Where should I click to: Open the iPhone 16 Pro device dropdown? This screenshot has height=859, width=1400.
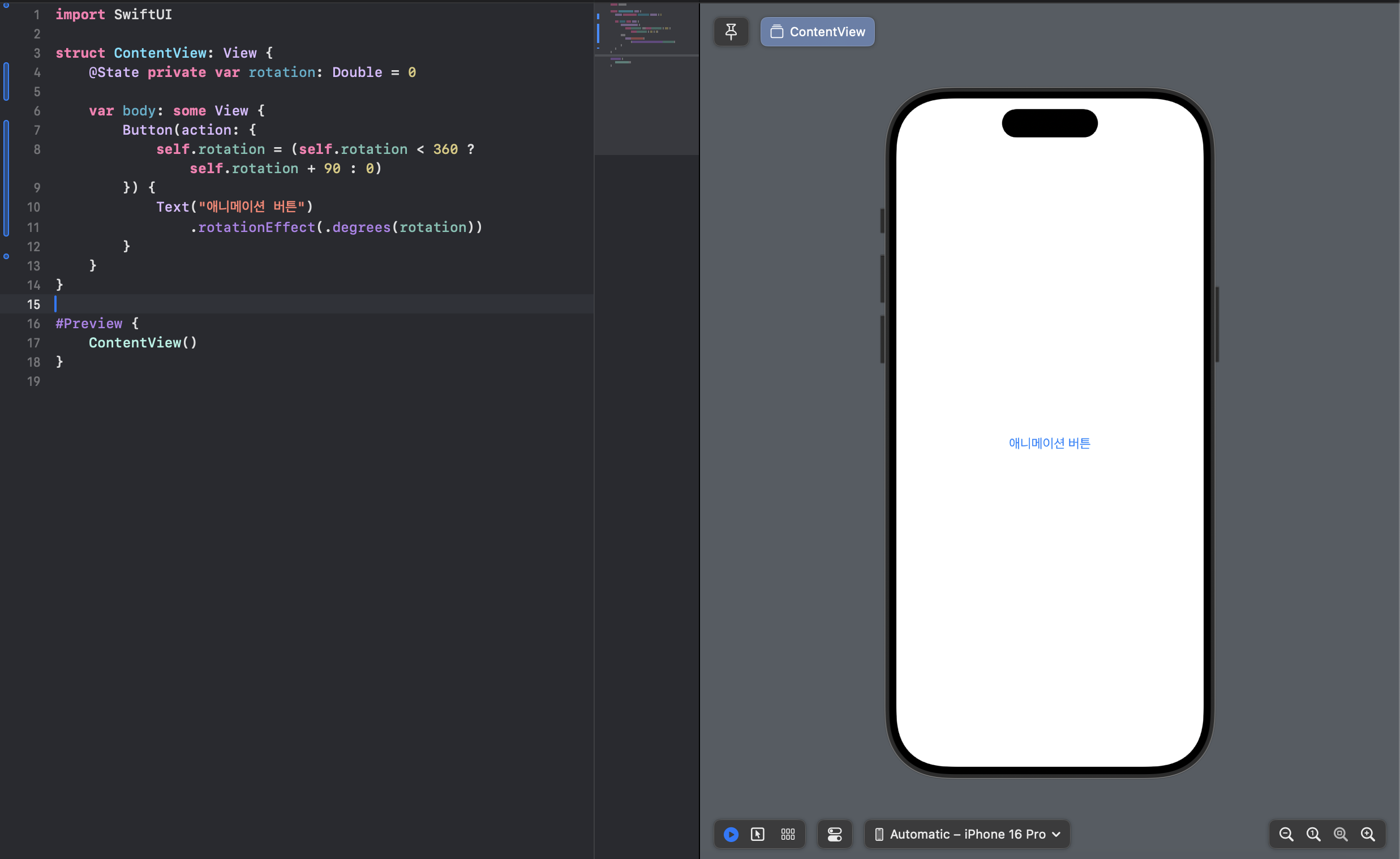(x=967, y=834)
